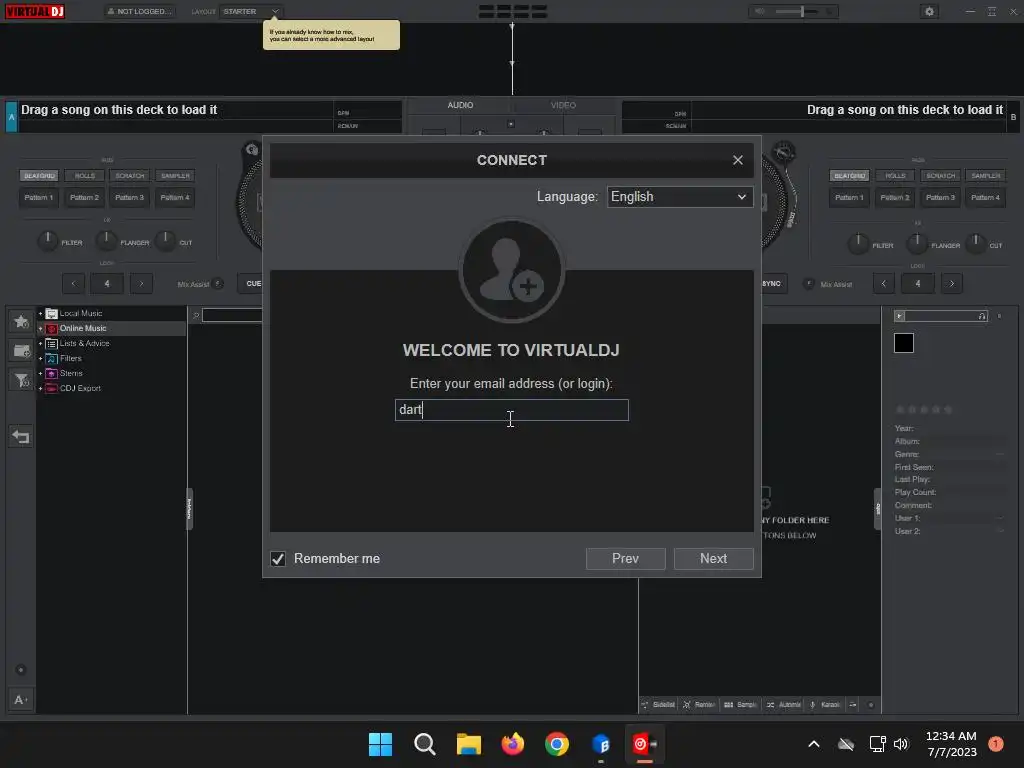Click the right deck FLANGER knob
This screenshot has height=768, width=1024.
tap(917, 243)
